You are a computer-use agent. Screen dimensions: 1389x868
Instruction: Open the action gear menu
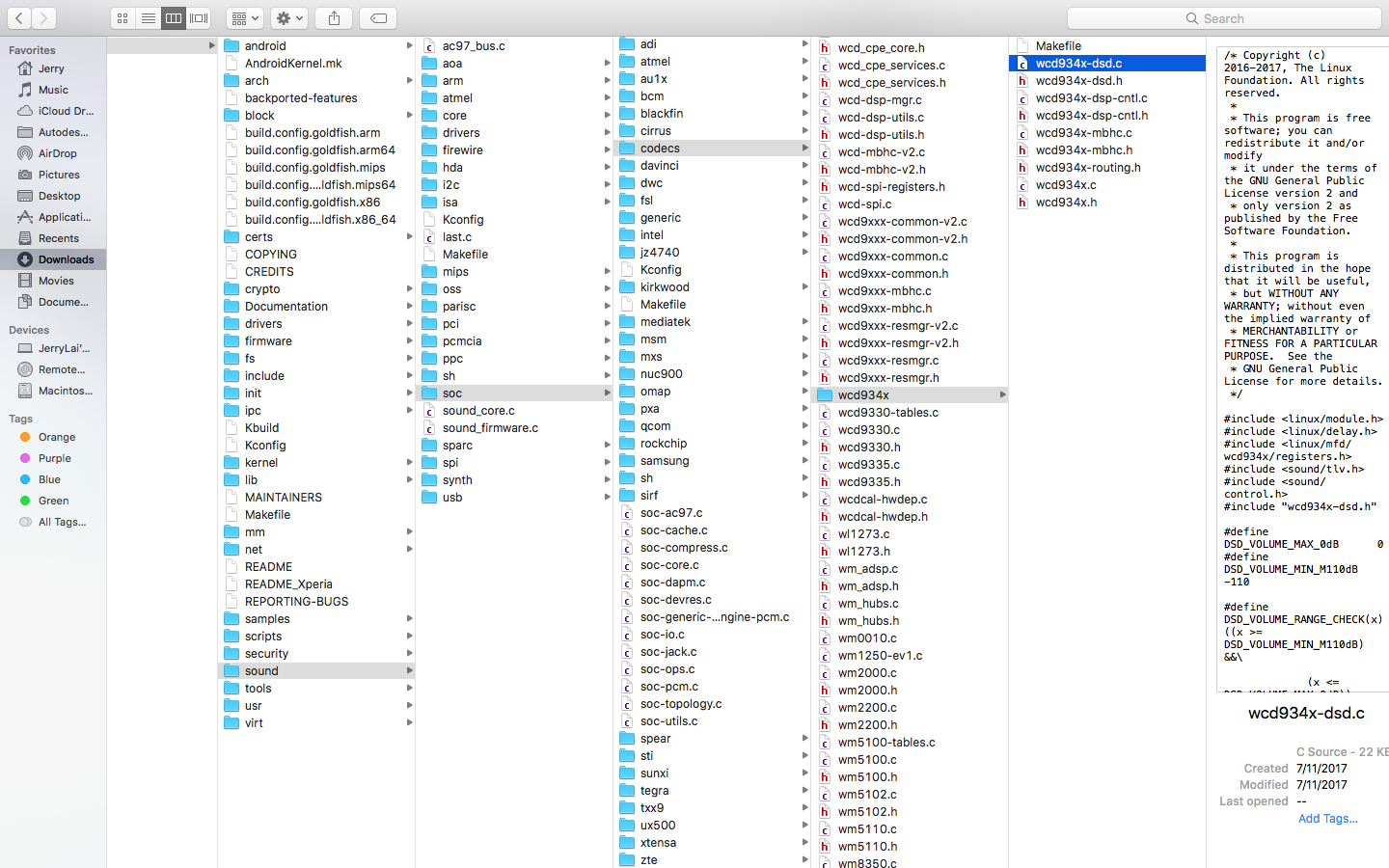289,18
